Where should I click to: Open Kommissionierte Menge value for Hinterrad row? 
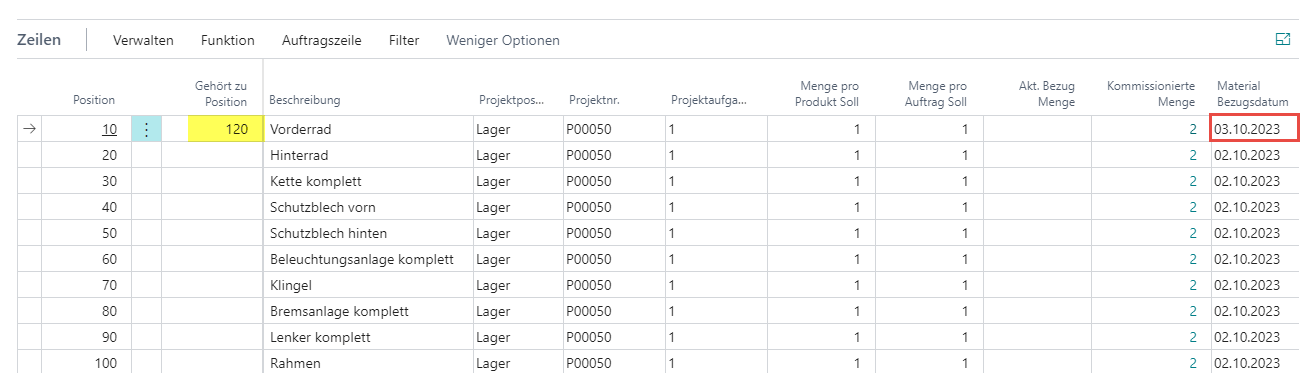click(x=1192, y=155)
